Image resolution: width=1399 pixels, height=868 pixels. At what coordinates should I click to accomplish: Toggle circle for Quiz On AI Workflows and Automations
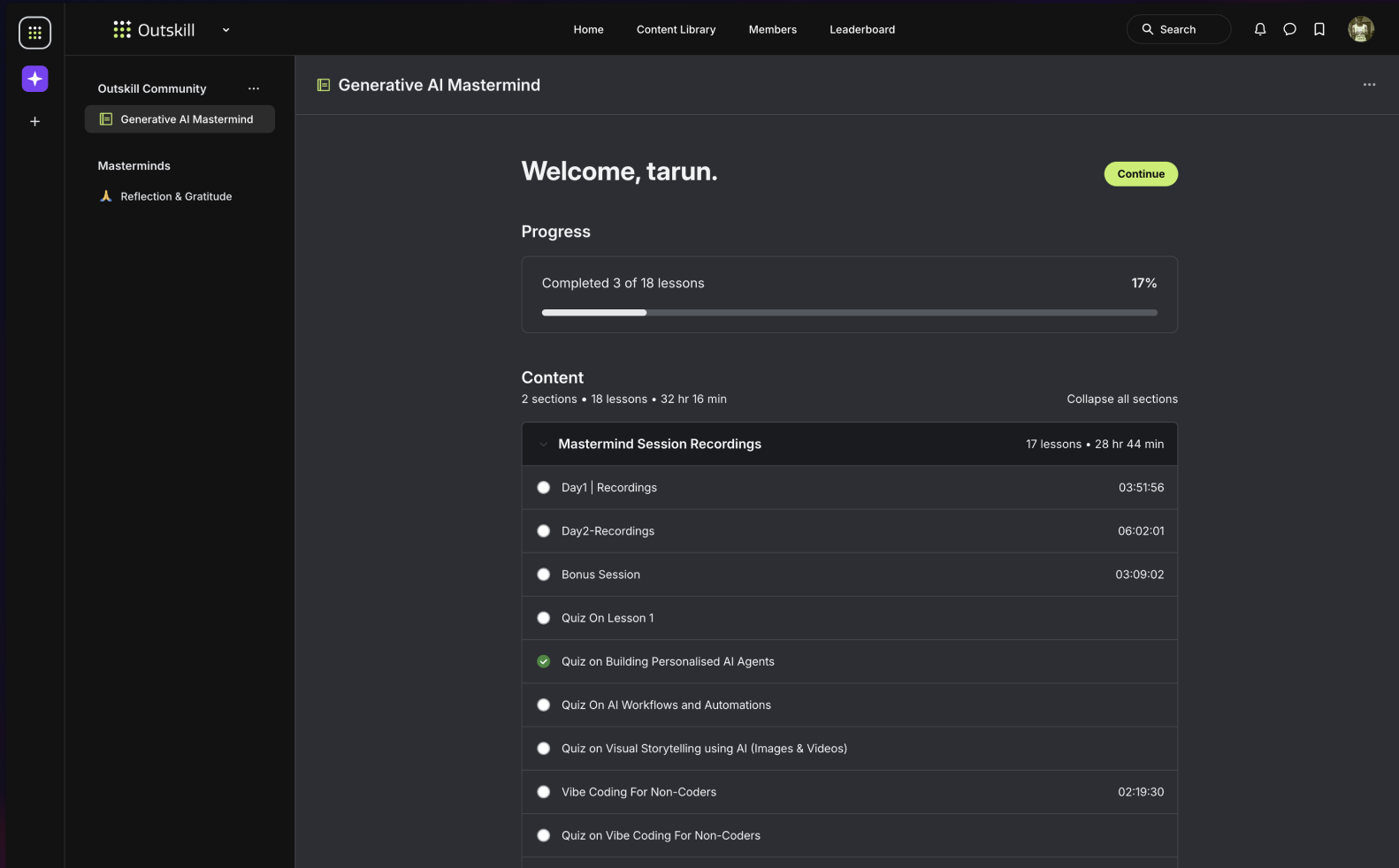pos(544,705)
